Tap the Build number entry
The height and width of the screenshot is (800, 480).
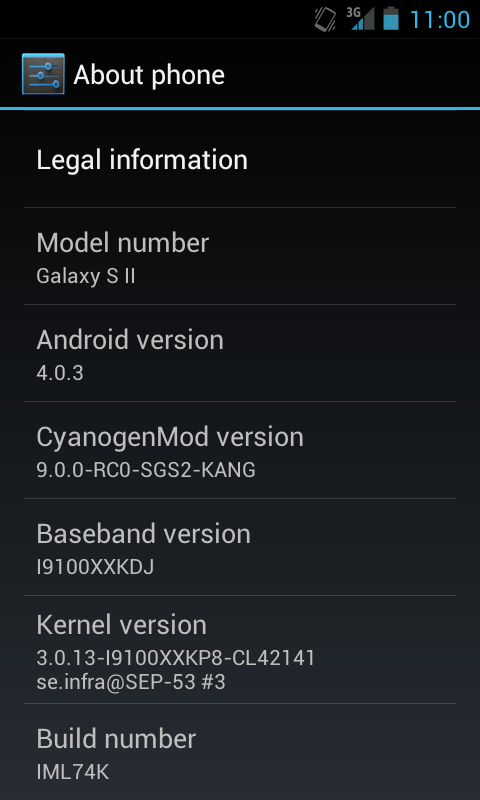[x=240, y=752]
